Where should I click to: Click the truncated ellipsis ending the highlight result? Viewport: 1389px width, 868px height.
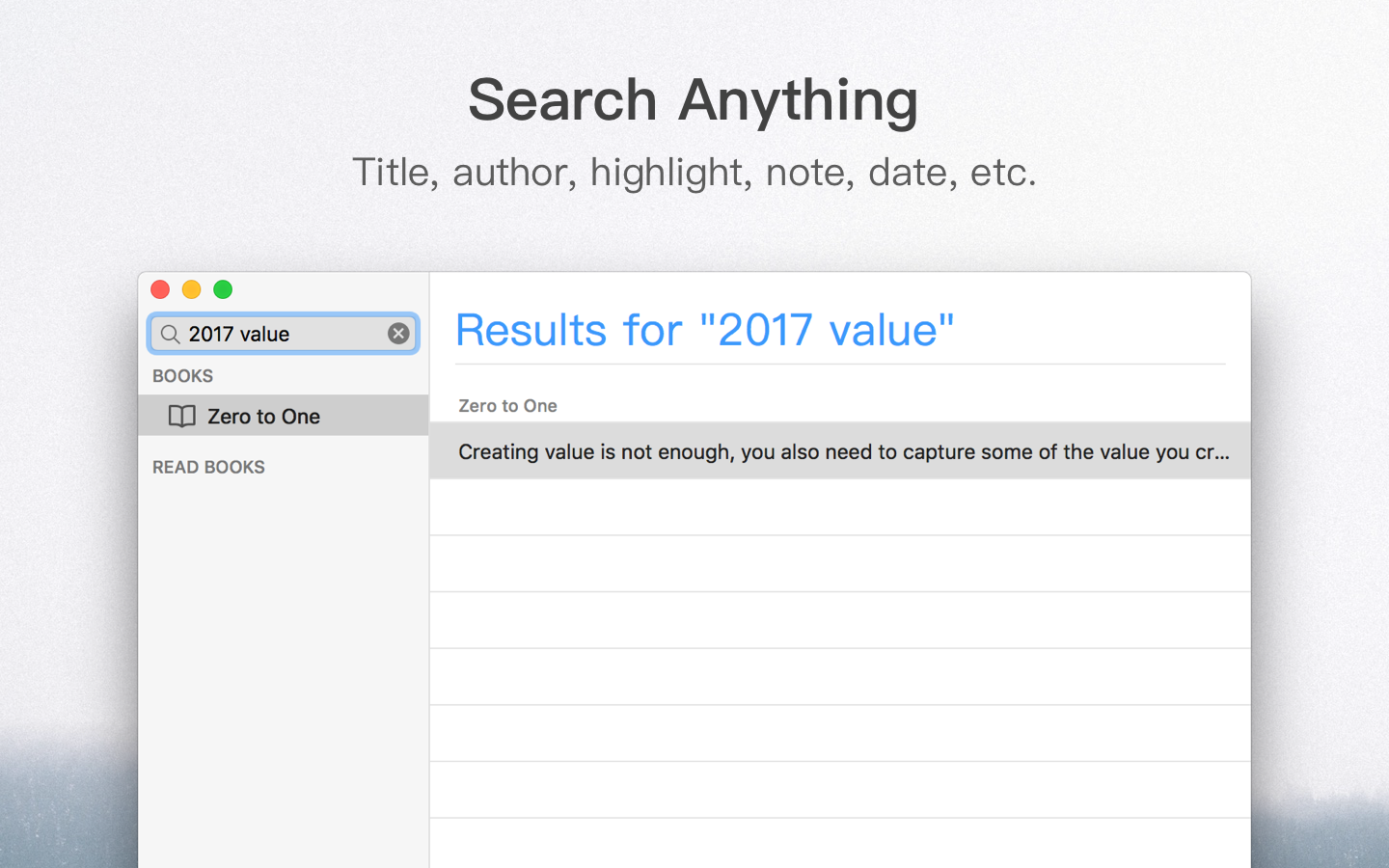(x=1221, y=452)
